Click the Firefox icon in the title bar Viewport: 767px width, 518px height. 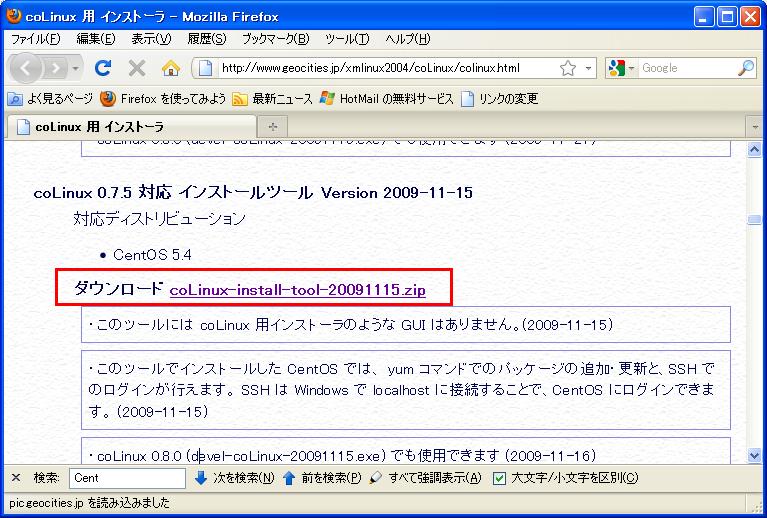(14, 16)
